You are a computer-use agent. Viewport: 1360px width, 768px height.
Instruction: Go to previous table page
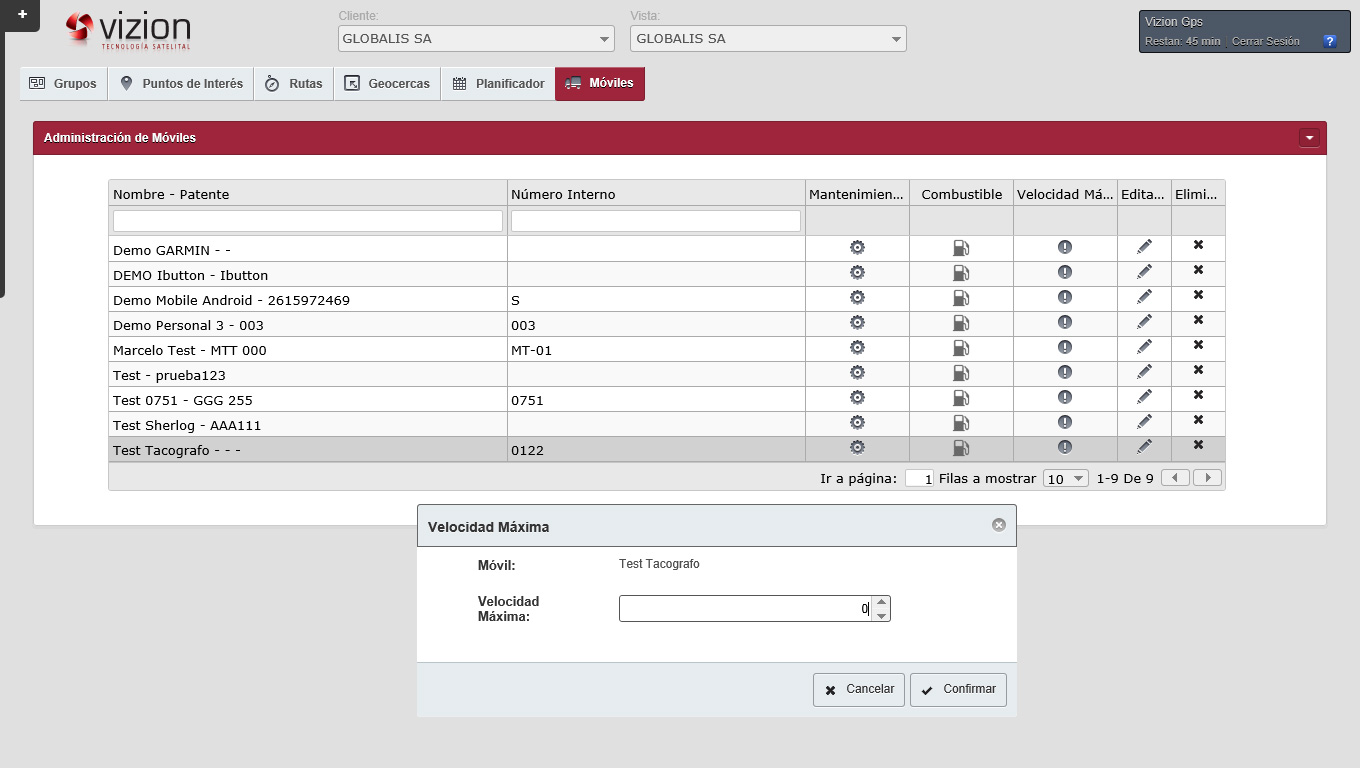(x=1175, y=478)
